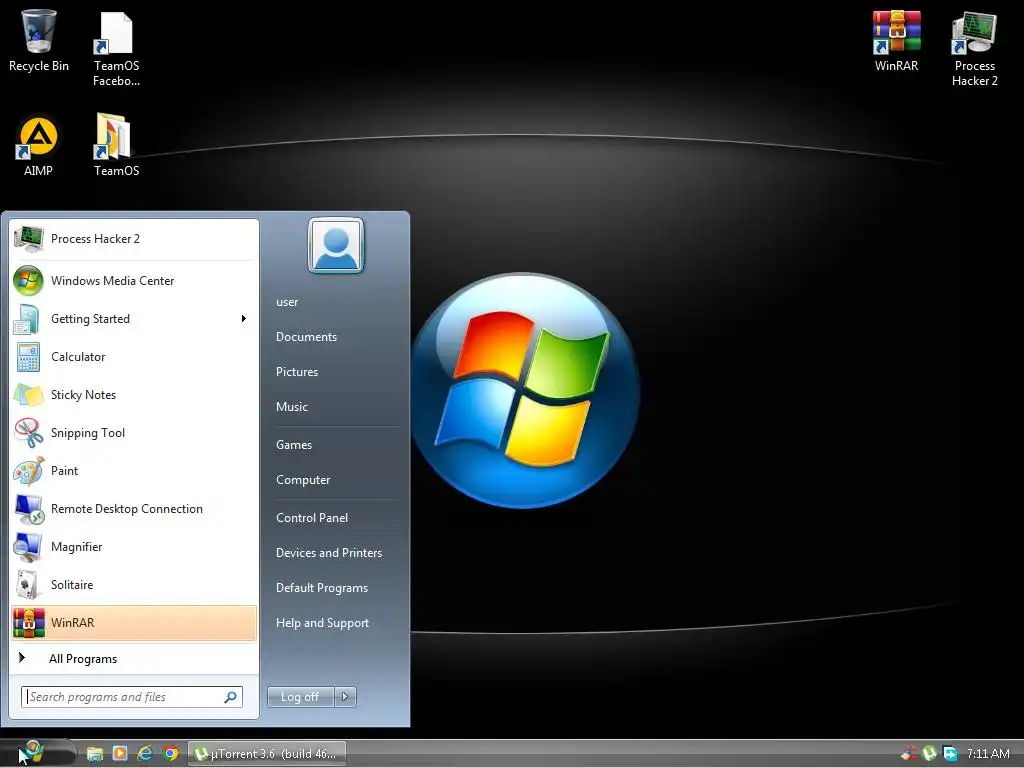This screenshot has width=1024, height=768.
Task: Launch Remote Desktop Connection
Action: pyautogui.click(x=134, y=509)
